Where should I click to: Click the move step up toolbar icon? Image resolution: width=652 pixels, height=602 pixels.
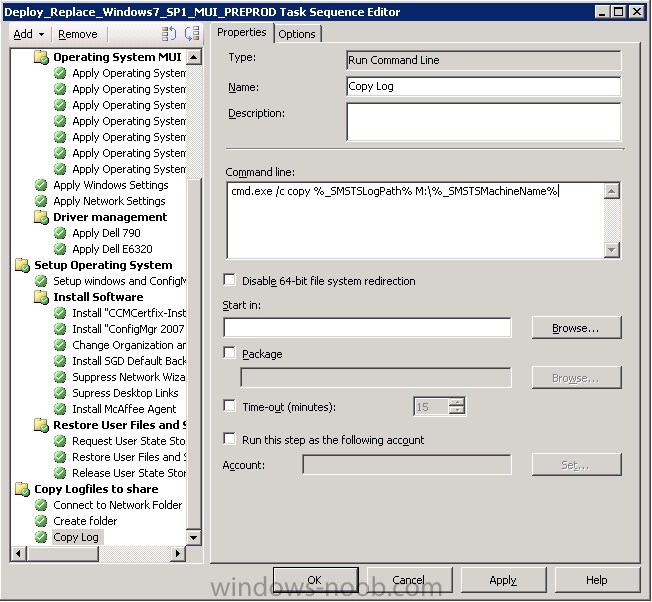point(169,34)
